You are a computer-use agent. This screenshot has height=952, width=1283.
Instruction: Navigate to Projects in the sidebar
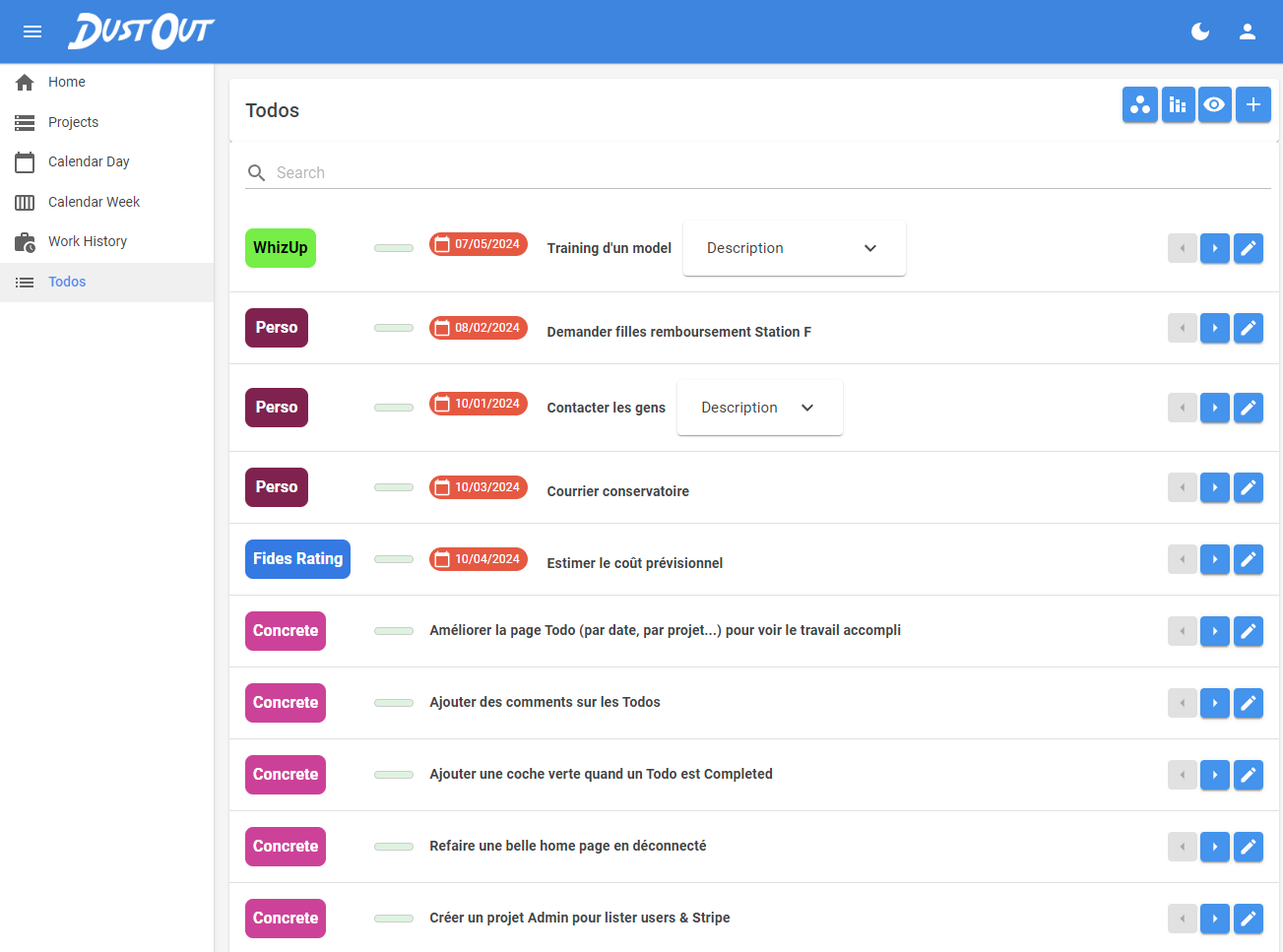[x=73, y=122]
